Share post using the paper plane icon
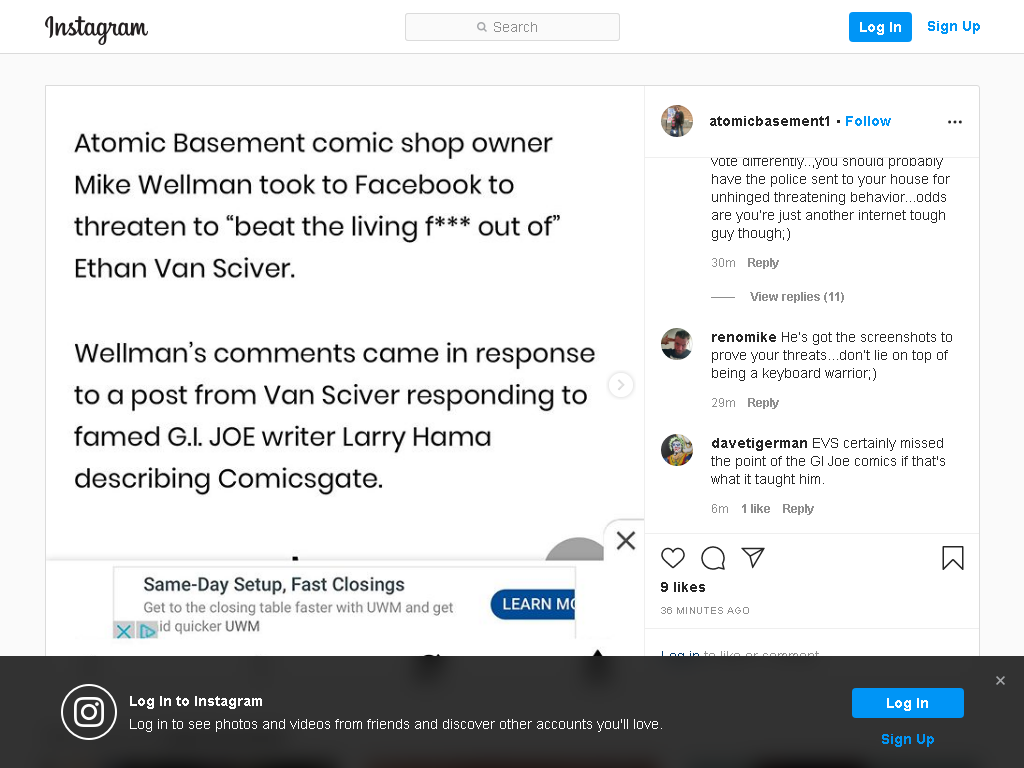The height and width of the screenshot is (768, 1024). [x=753, y=557]
